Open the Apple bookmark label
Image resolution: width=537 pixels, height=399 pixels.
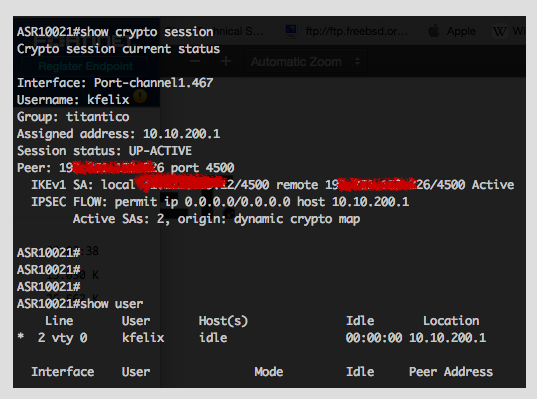[461, 32]
